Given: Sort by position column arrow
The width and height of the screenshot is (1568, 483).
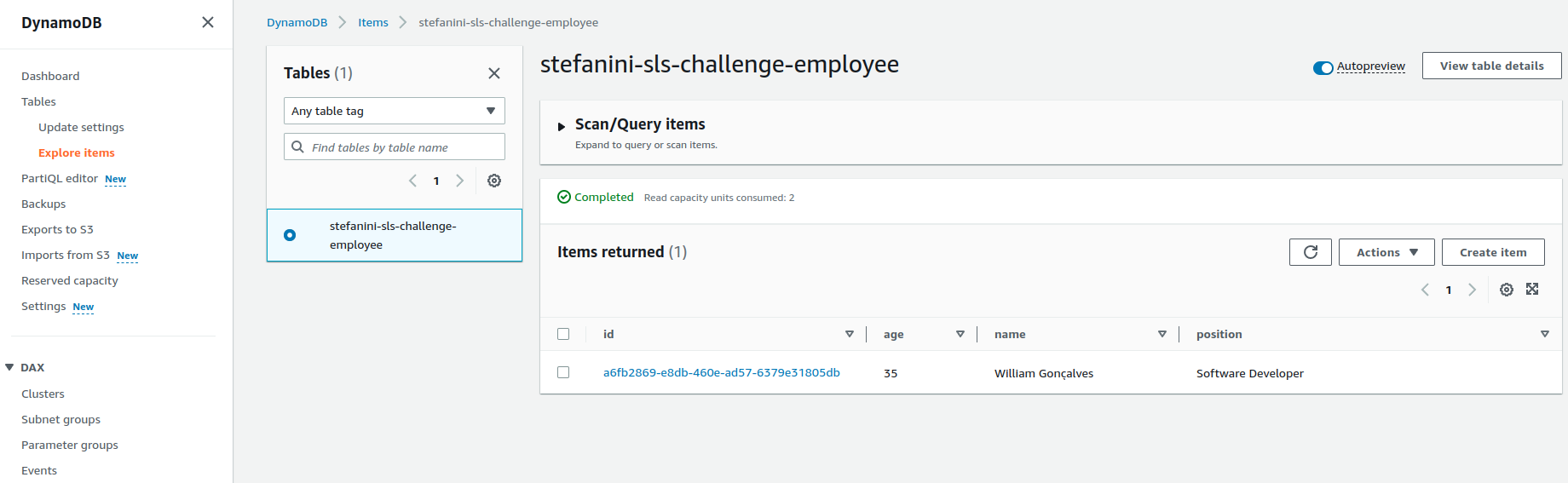Looking at the screenshot, I should tap(1545, 334).
